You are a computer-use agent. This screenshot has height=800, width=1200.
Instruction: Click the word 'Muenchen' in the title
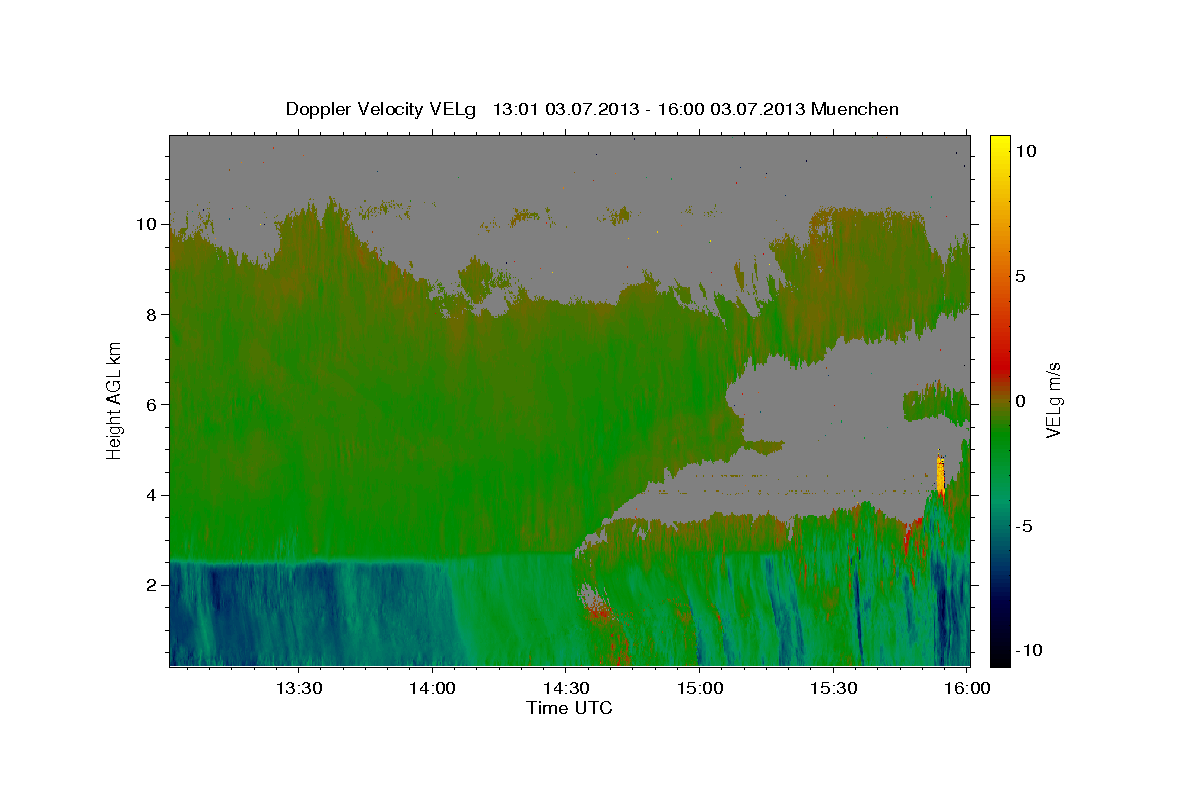855,109
